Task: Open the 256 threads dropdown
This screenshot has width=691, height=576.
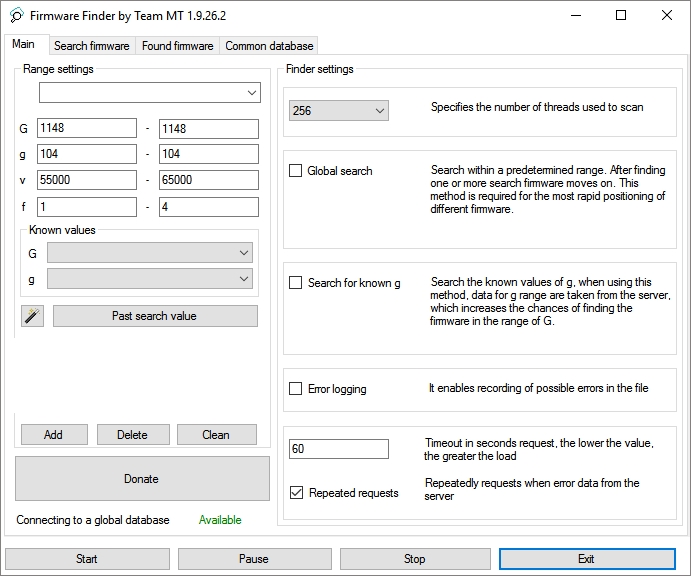Action: [339, 111]
